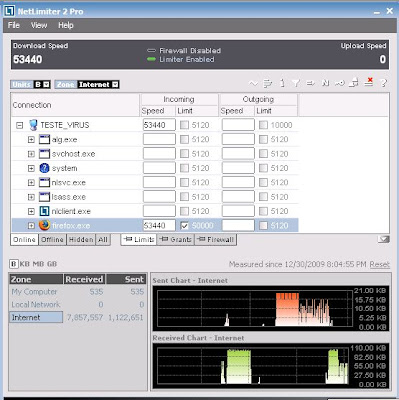
Task: Click the alg.exe application icon
Action: pyautogui.click(x=44, y=139)
